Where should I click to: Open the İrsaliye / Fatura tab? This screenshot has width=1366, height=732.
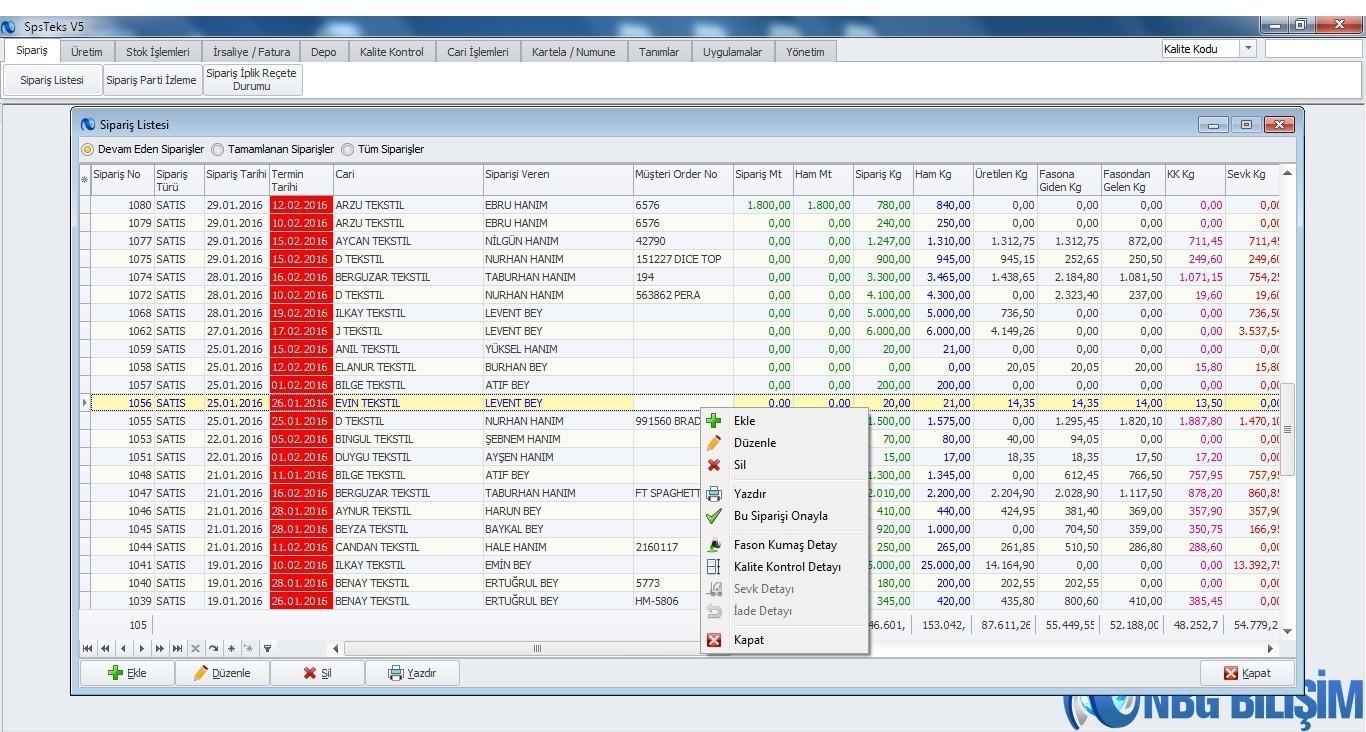click(251, 52)
